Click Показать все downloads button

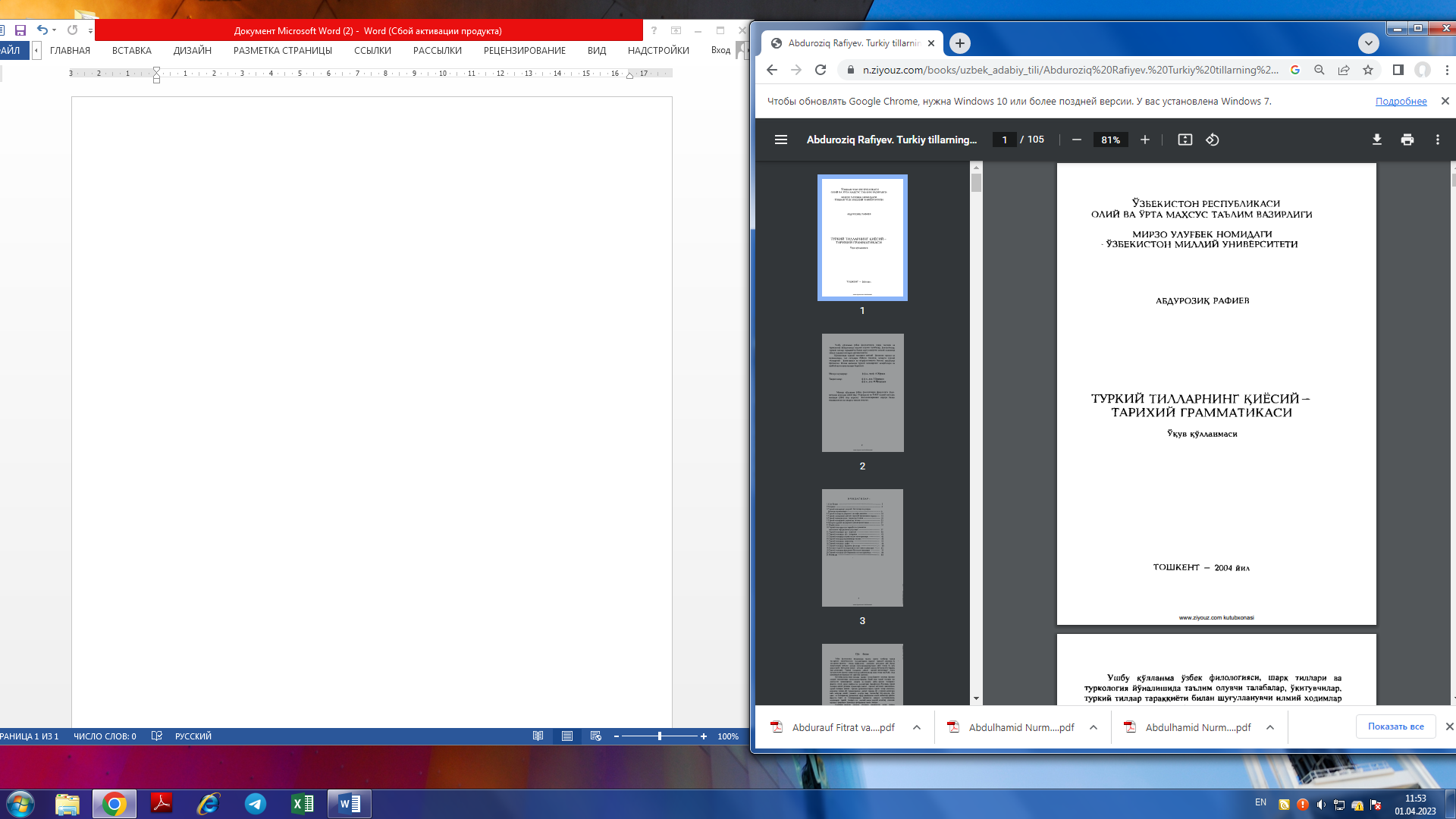pyautogui.click(x=1395, y=726)
